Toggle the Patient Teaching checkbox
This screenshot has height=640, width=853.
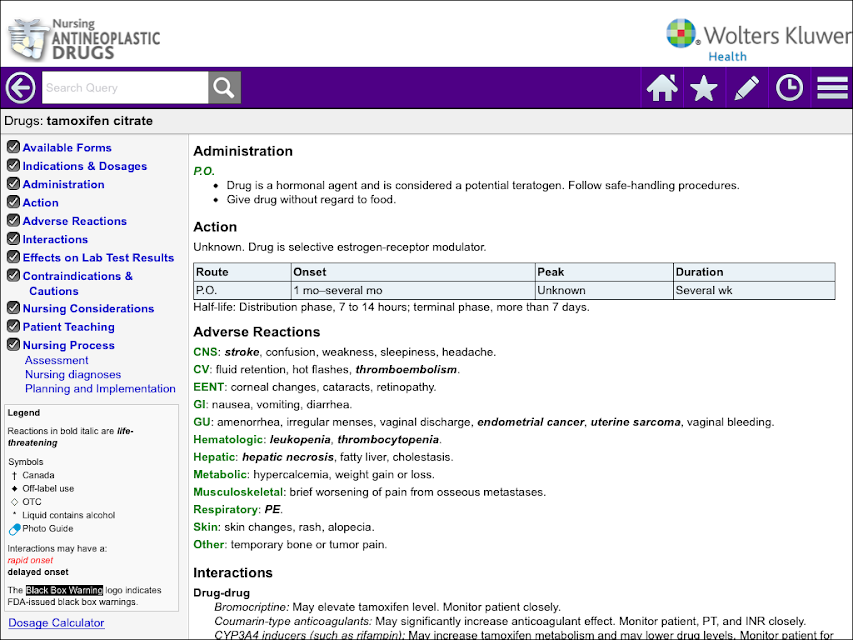click(14, 326)
